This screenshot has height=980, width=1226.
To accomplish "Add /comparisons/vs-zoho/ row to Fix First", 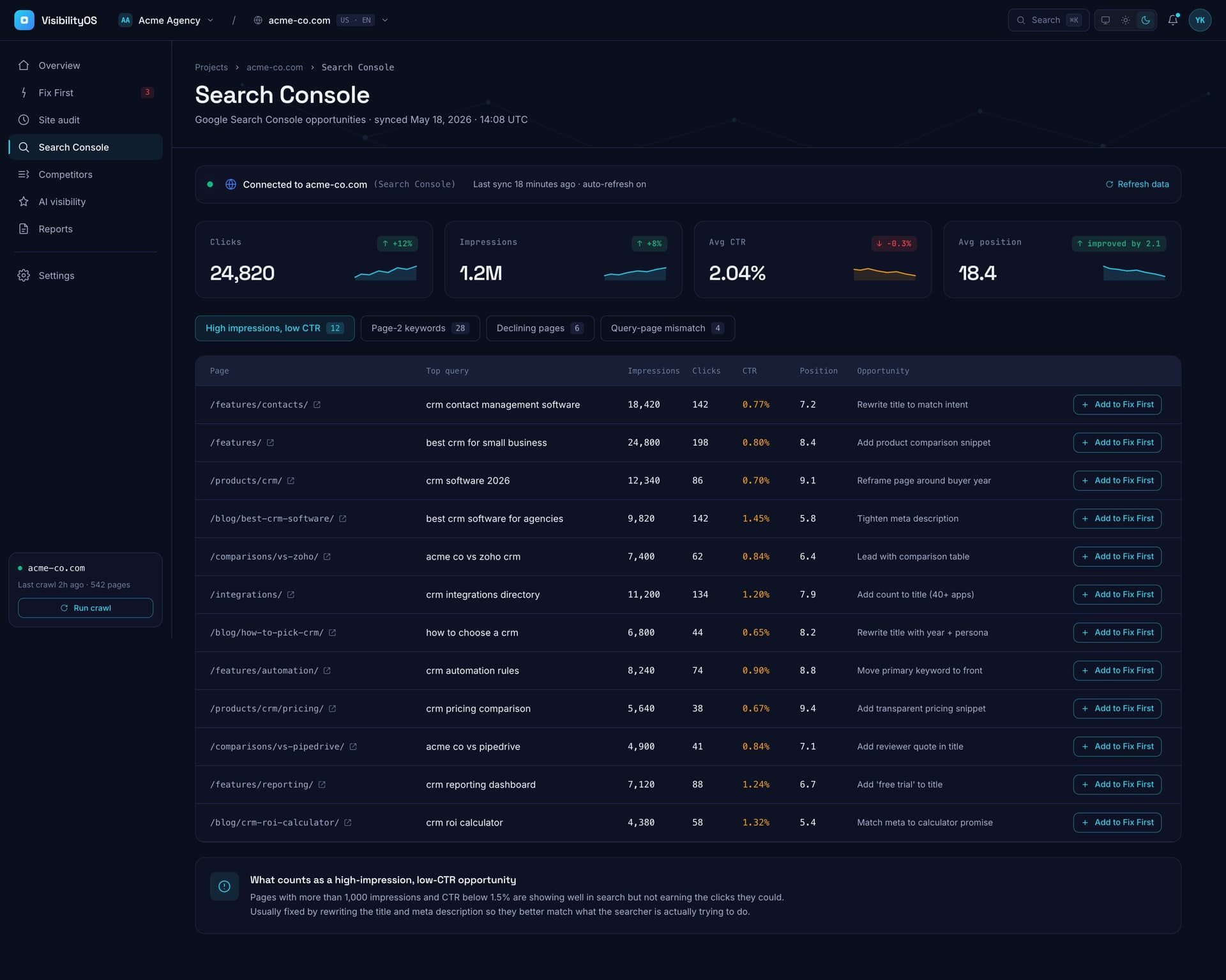I will (x=1117, y=557).
